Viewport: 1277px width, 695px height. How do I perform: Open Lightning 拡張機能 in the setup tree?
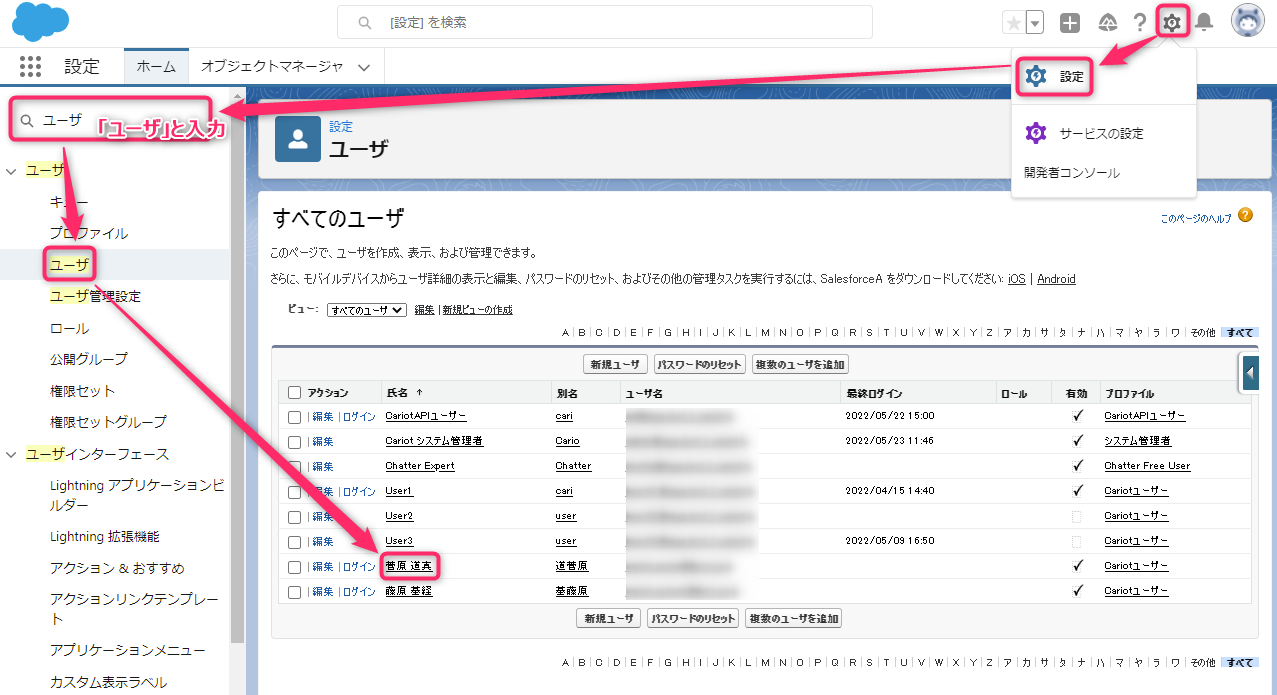point(105,537)
